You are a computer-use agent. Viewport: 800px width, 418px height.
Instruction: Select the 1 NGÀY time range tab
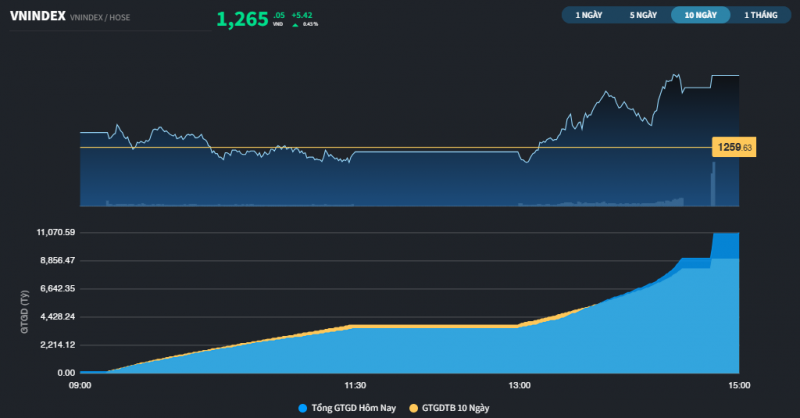point(590,15)
